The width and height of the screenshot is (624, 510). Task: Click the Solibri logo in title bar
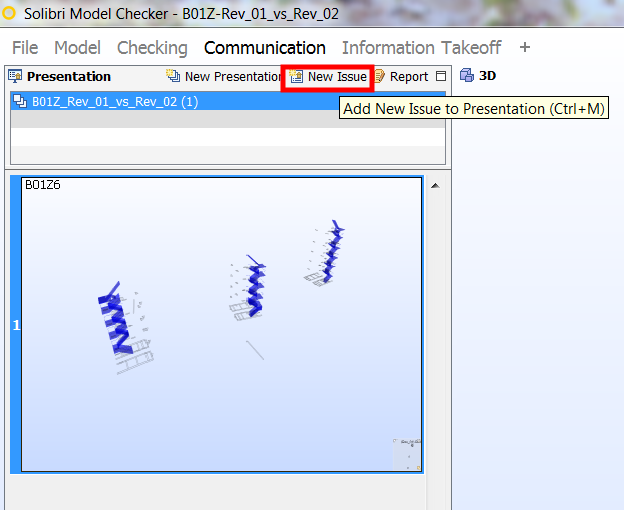click(x=8, y=13)
